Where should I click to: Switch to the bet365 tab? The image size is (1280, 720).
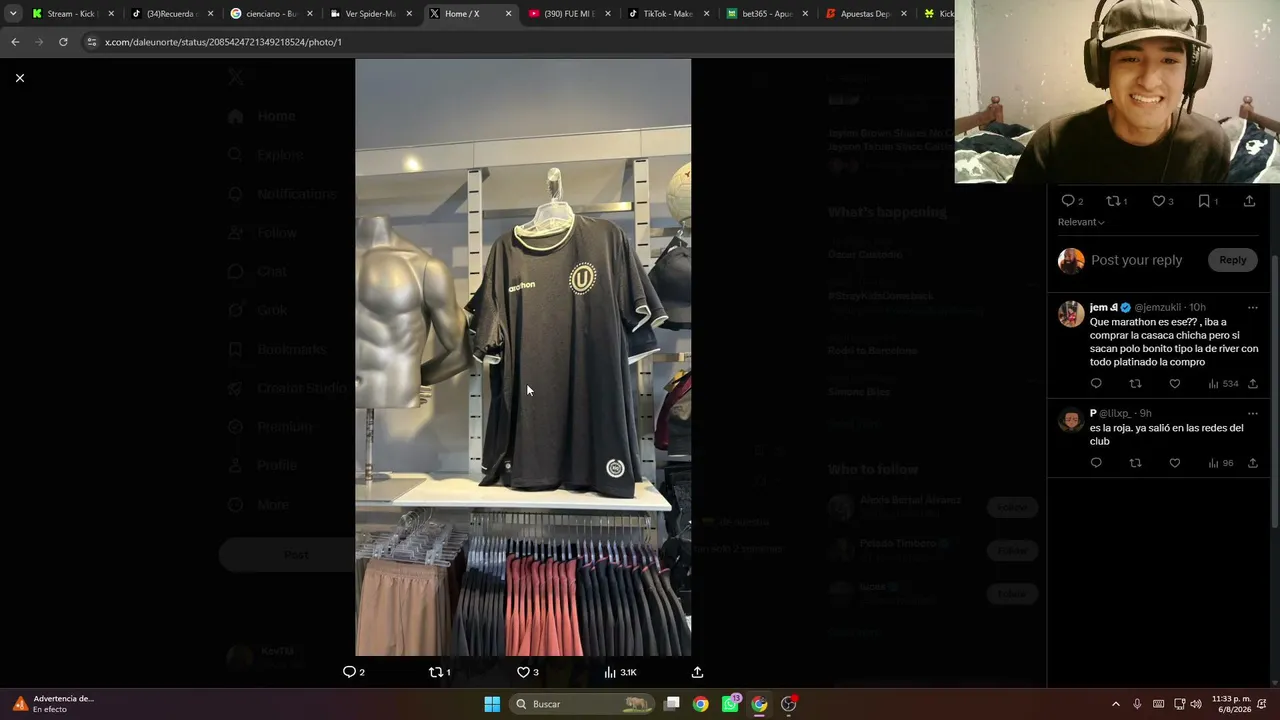click(x=766, y=14)
